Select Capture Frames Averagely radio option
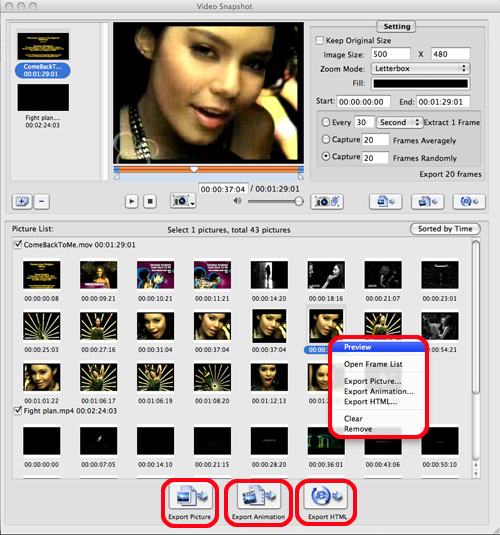This screenshot has width=500, height=535. [x=326, y=139]
